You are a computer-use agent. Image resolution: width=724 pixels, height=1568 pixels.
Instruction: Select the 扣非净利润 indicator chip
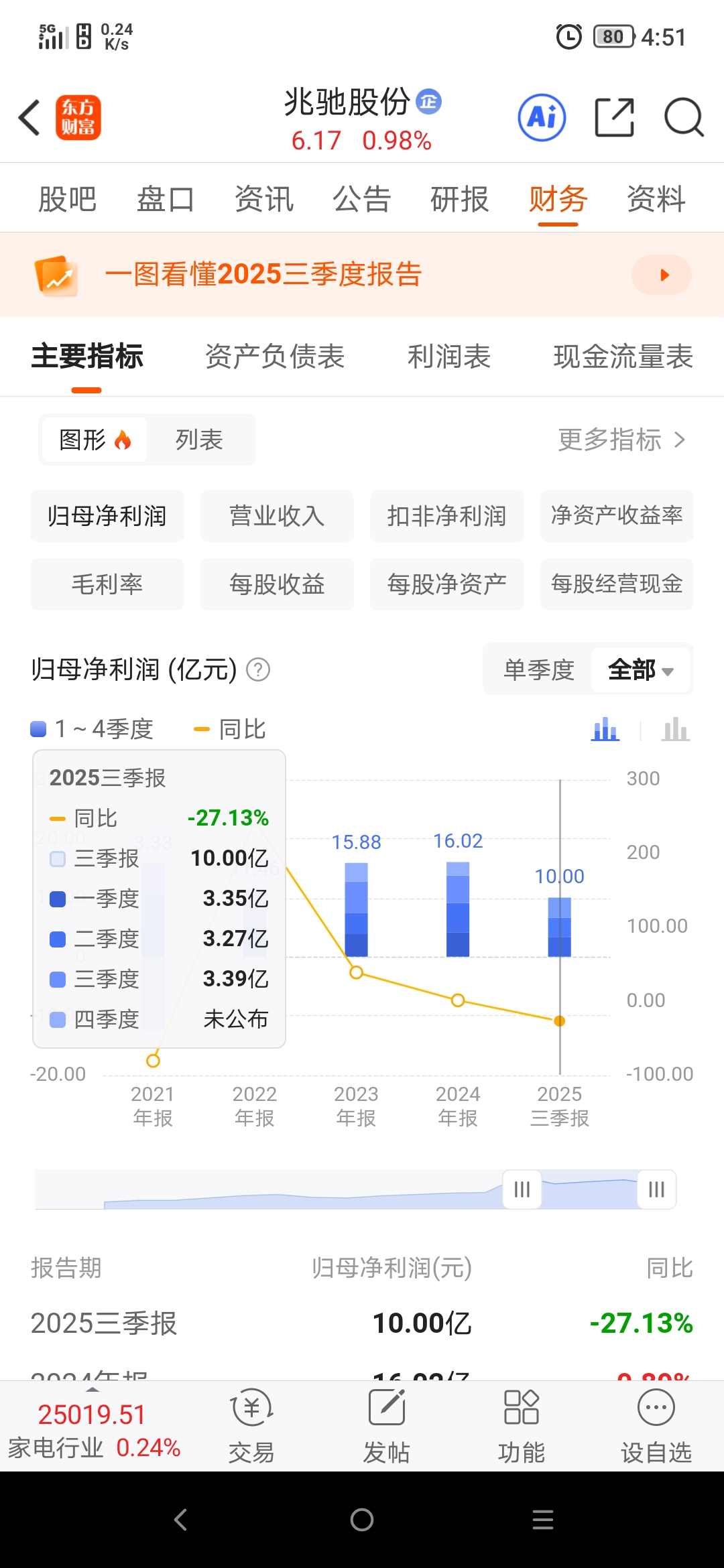tap(447, 516)
